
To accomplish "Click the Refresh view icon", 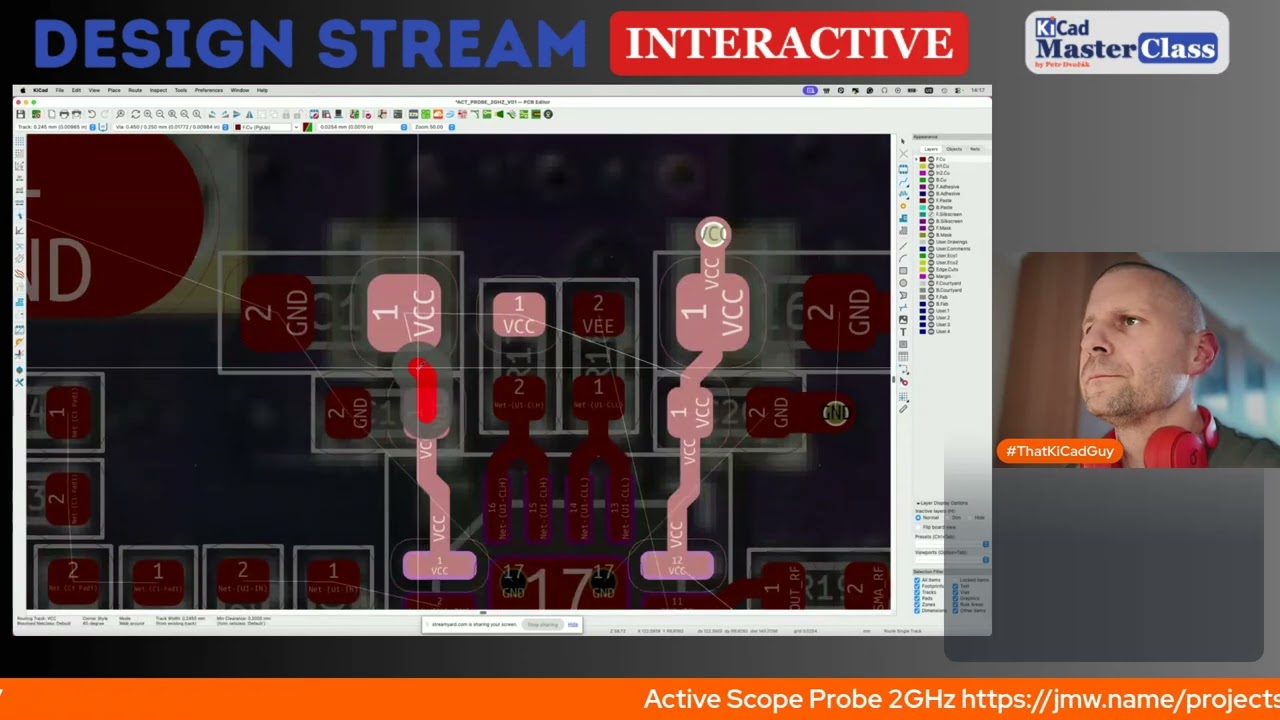I will click(x=135, y=114).
